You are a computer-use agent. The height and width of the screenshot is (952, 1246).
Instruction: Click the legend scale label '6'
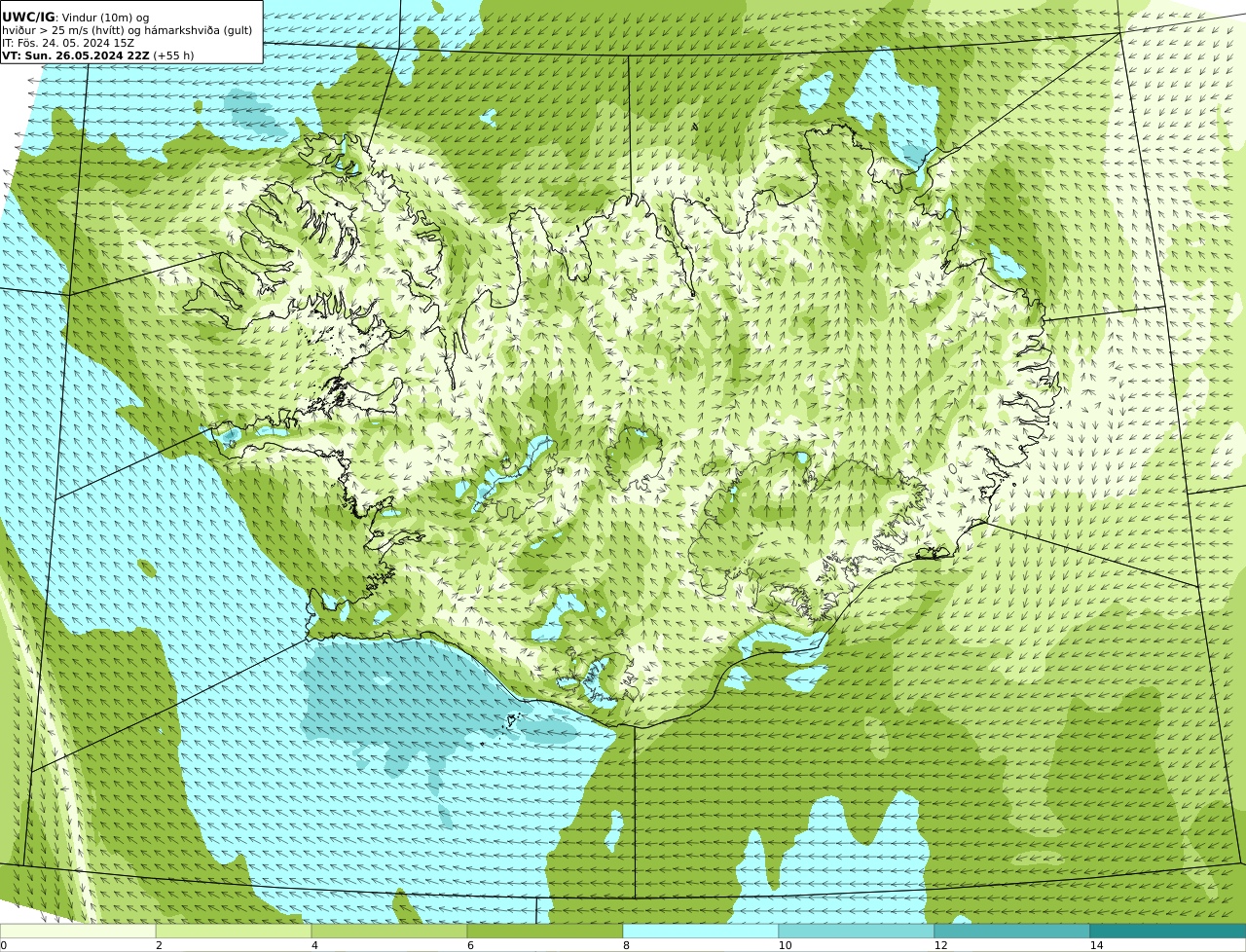[470, 945]
